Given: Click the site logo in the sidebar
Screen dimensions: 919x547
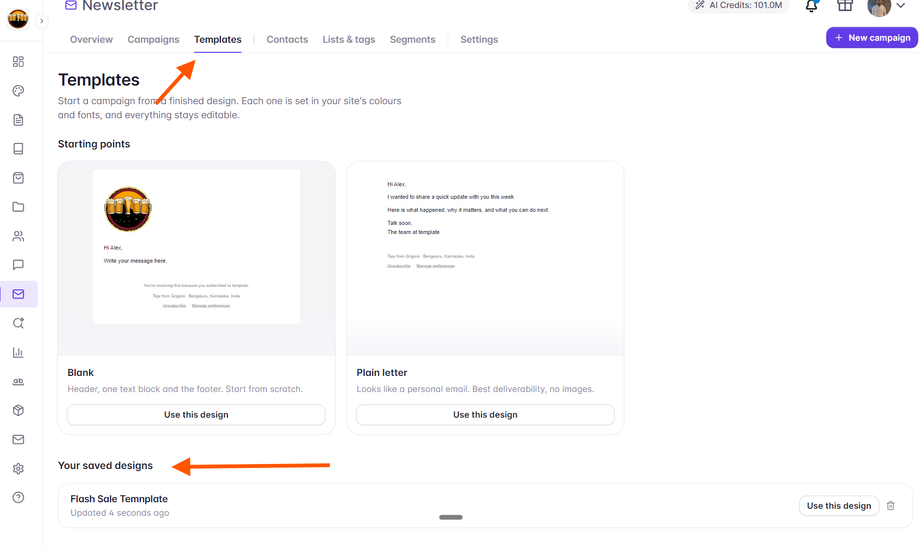Looking at the screenshot, I should tap(18, 18).
